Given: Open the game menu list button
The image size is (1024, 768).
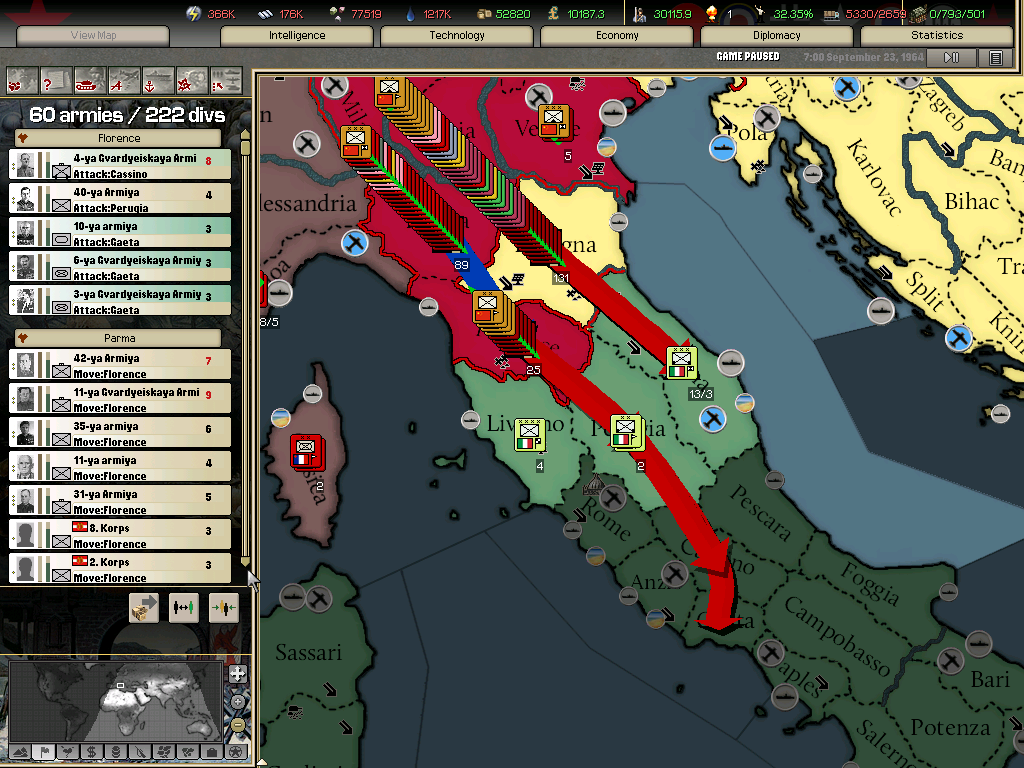Looking at the screenshot, I should pyautogui.click(x=995, y=58).
